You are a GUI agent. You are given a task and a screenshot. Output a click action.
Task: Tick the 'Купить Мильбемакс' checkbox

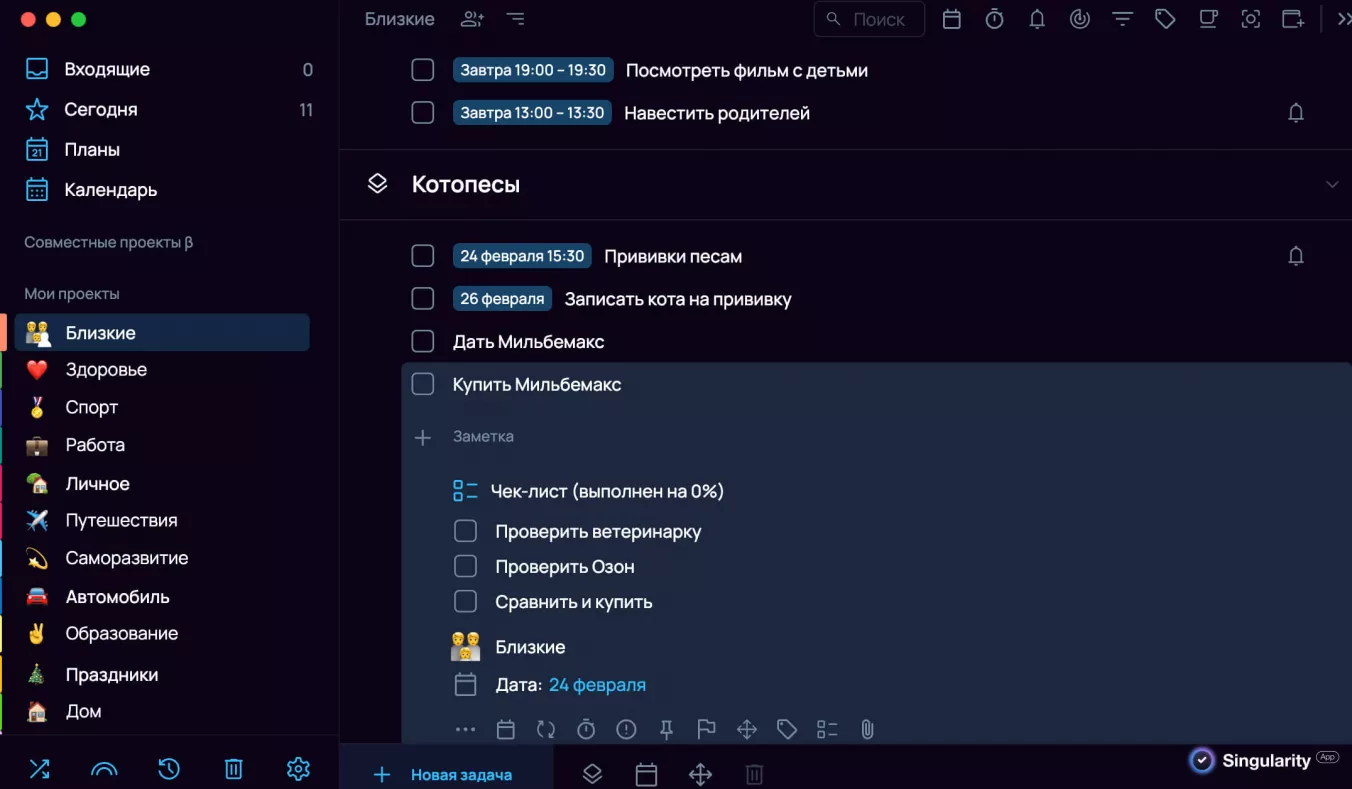(423, 384)
